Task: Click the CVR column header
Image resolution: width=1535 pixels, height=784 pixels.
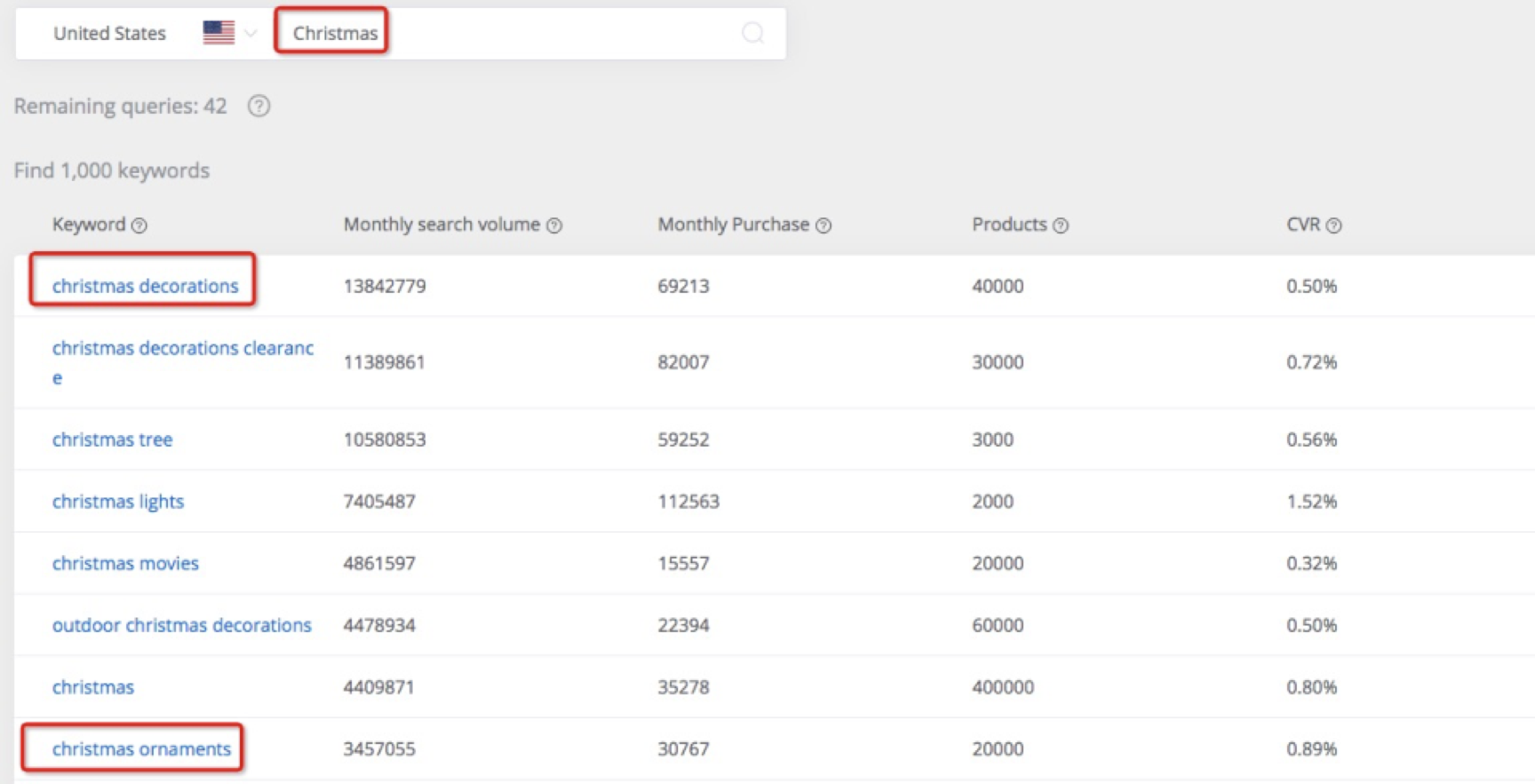Action: click(1303, 225)
